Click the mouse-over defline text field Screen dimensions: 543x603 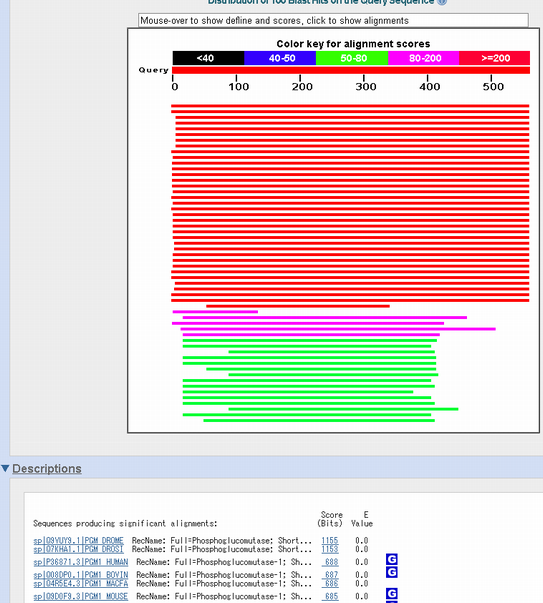[x=333, y=20]
